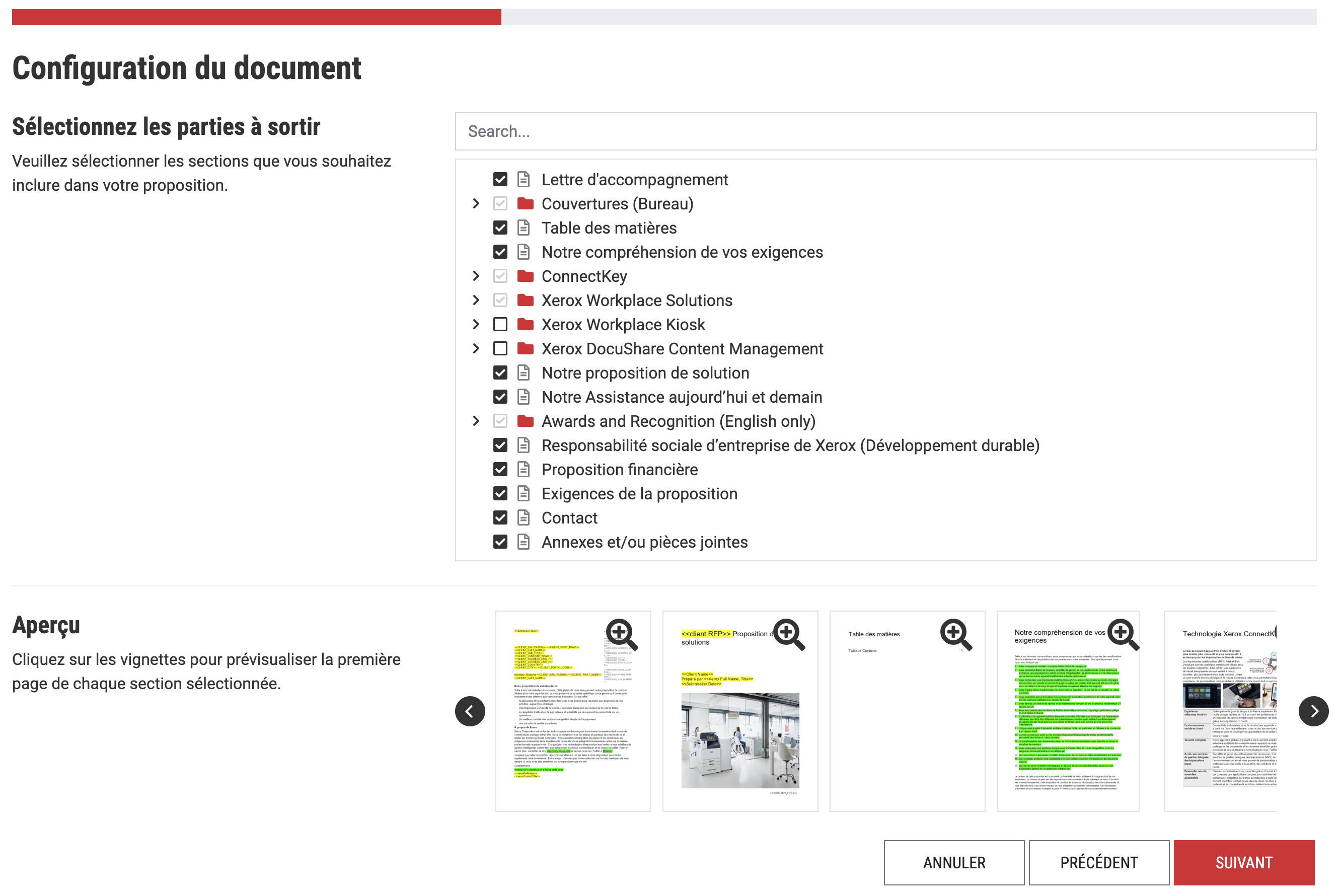This screenshot has height=896, width=1341.
Task: Uncheck Notre proposition de solution
Action: click(x=500, y=372)
